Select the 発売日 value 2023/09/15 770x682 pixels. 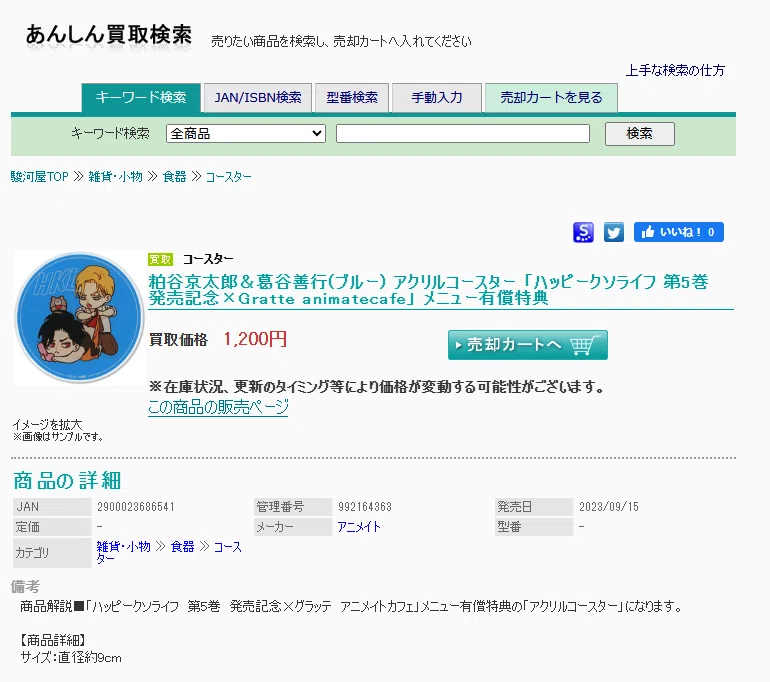(609, 507)
